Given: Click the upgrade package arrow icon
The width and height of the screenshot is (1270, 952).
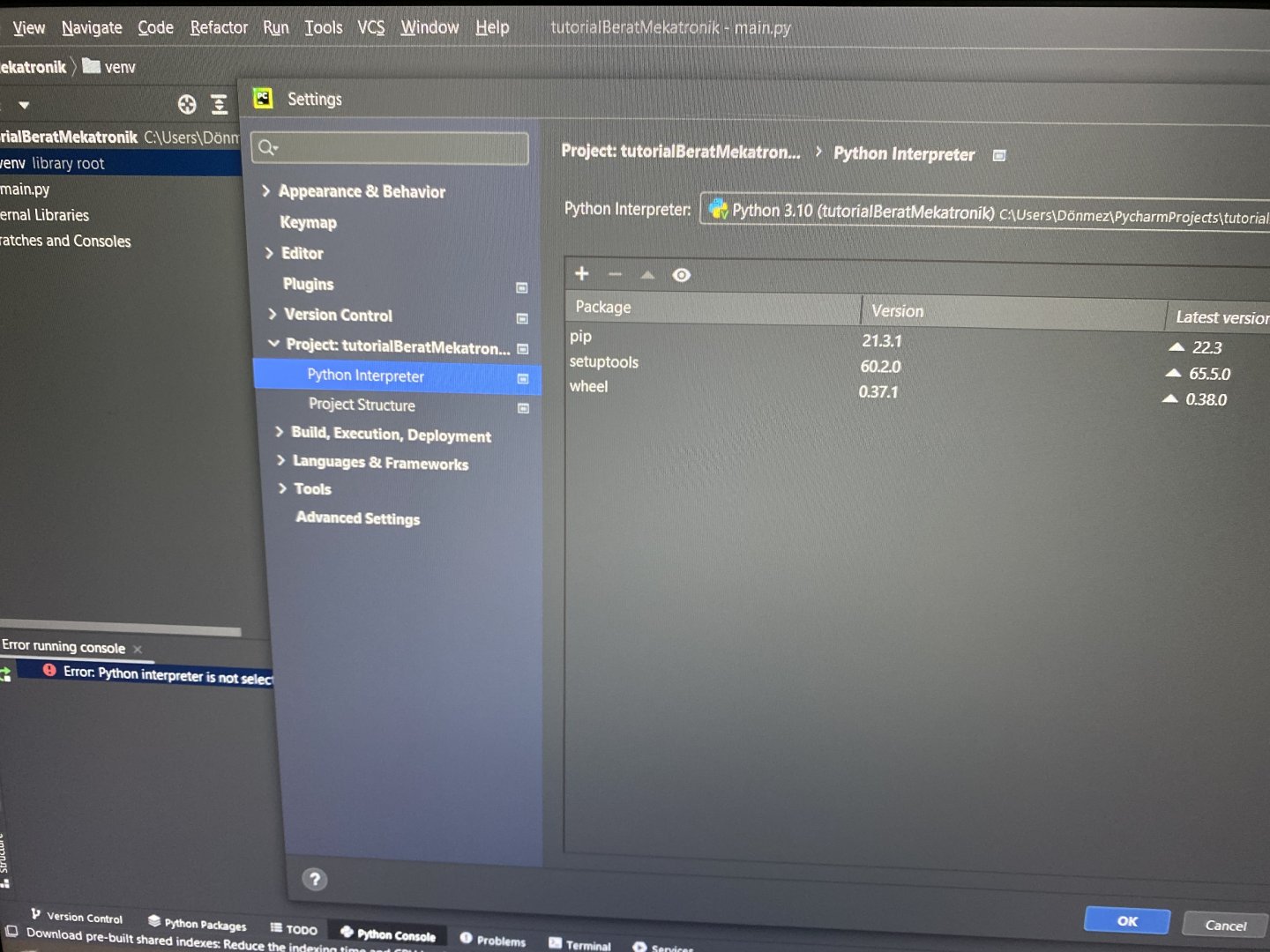Looking at the screenshot, I should click(x=647, y=275).
